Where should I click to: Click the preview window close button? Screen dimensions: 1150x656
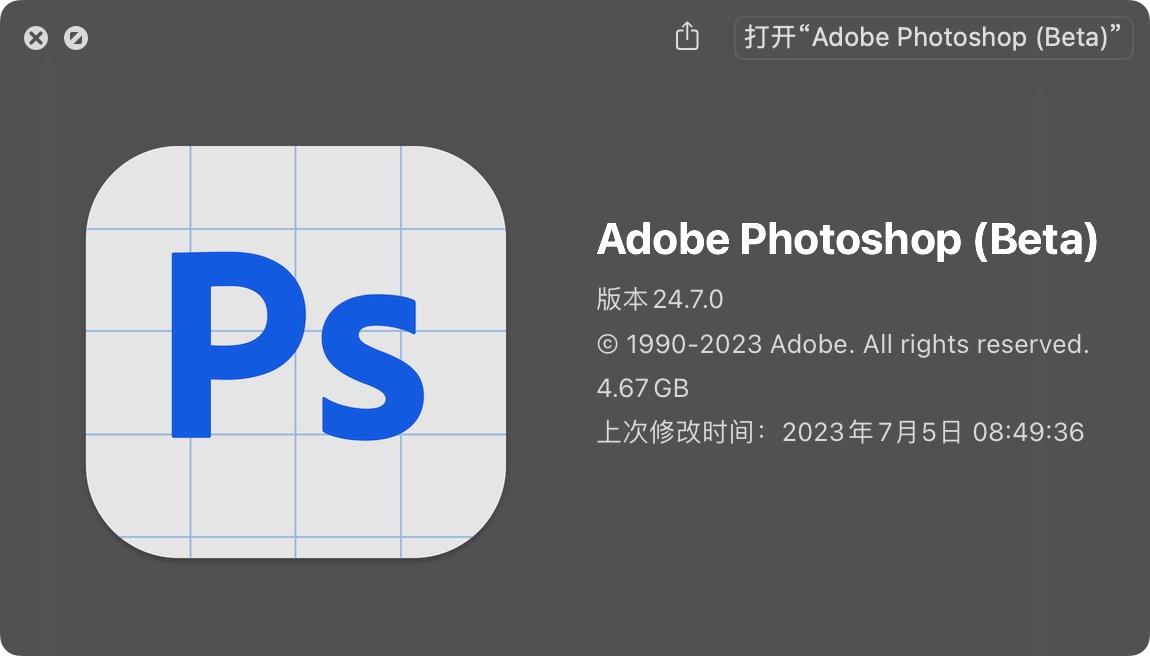[x=37, y=38]
